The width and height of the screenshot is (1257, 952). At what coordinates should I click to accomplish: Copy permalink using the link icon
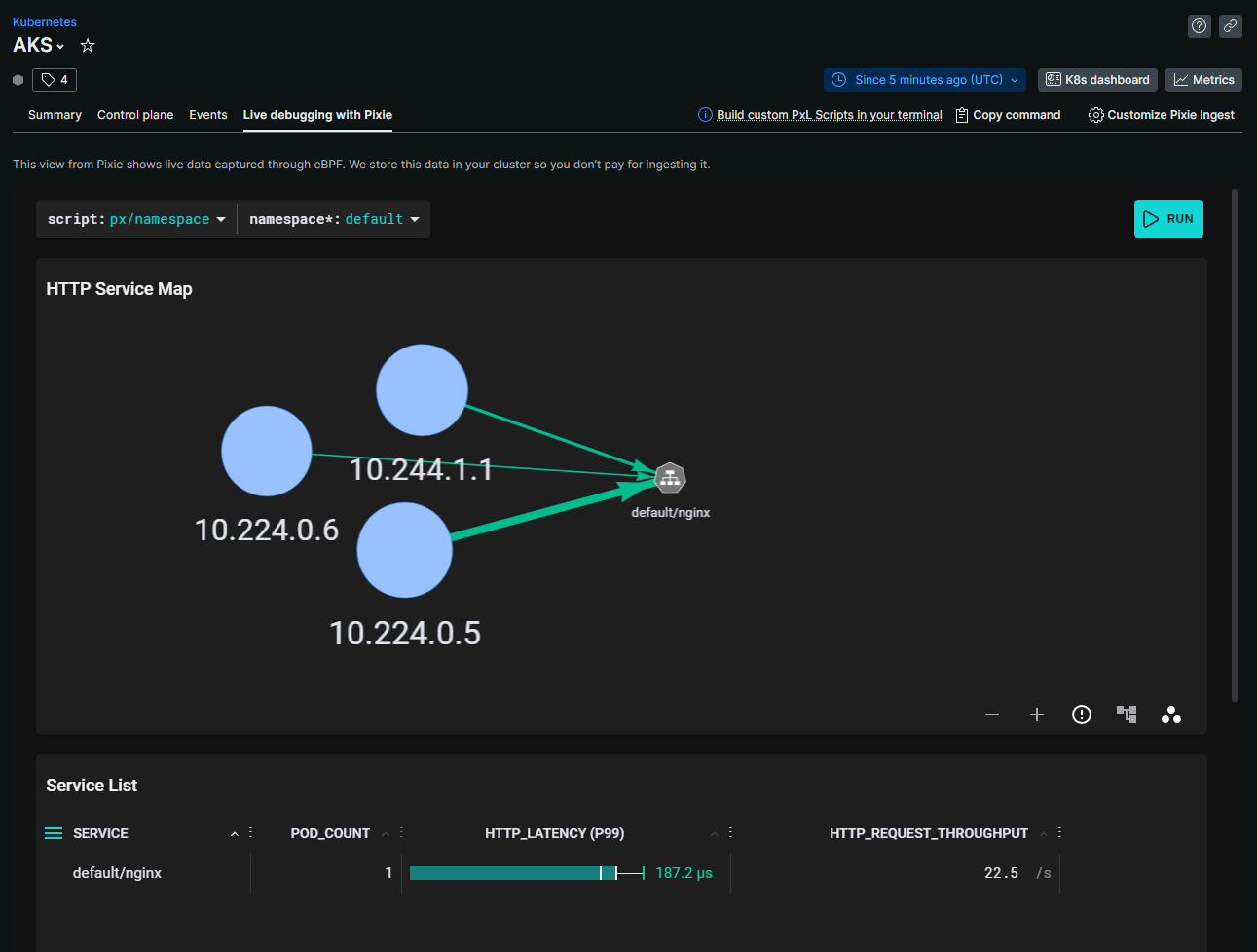1231,26
